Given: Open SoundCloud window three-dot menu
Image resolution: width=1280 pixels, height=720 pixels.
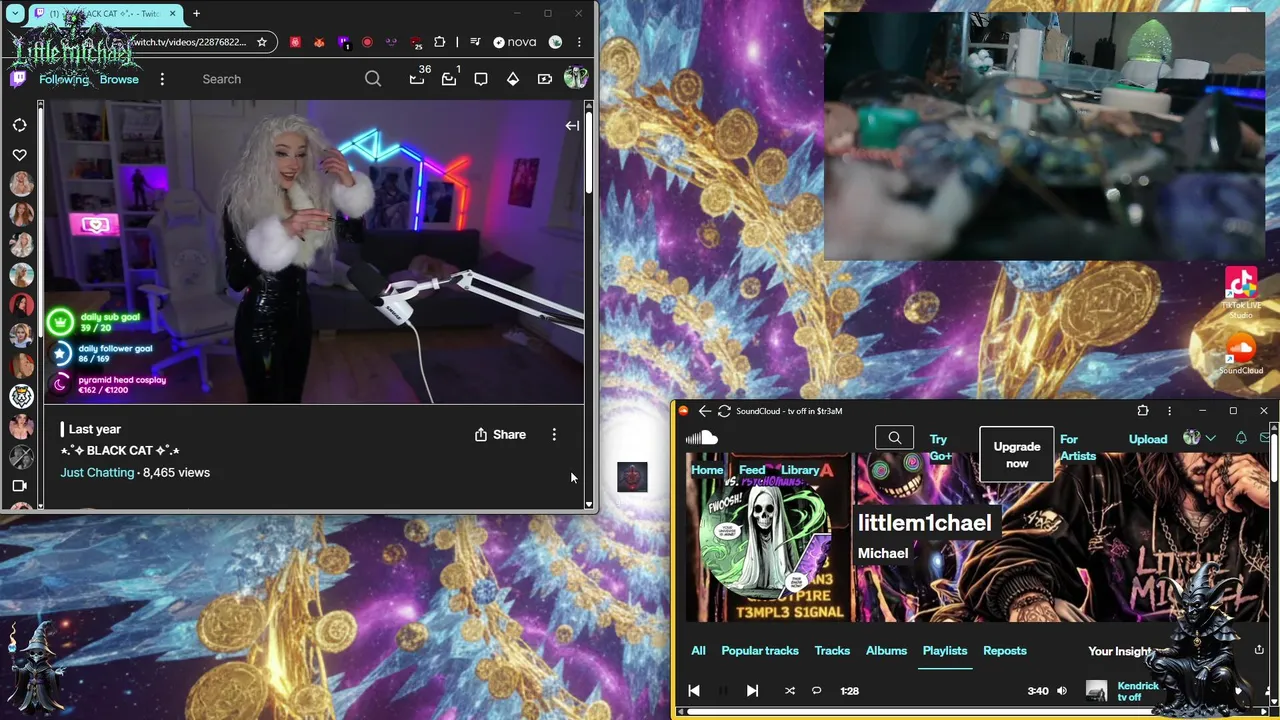Looking at the screenshot, I should (1169, 411).
